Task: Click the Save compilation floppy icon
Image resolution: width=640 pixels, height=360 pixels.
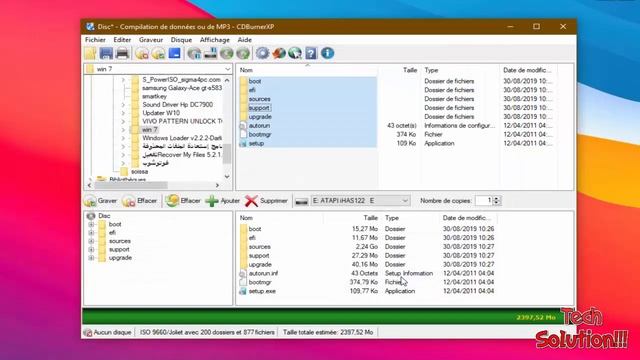Action: (106, 53)
